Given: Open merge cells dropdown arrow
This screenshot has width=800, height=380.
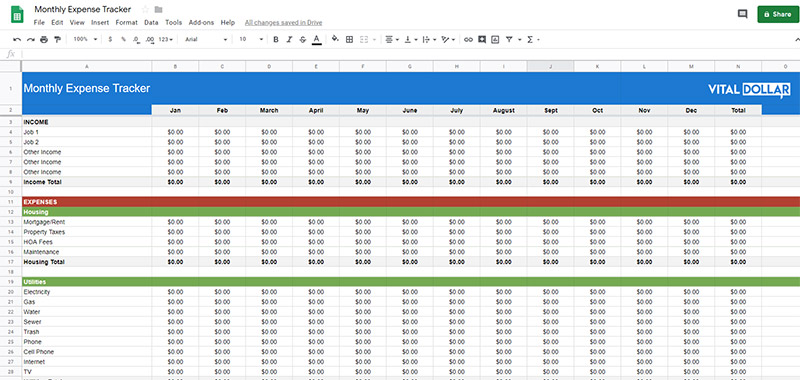Looking at the screenshot, I should (374, 39).
